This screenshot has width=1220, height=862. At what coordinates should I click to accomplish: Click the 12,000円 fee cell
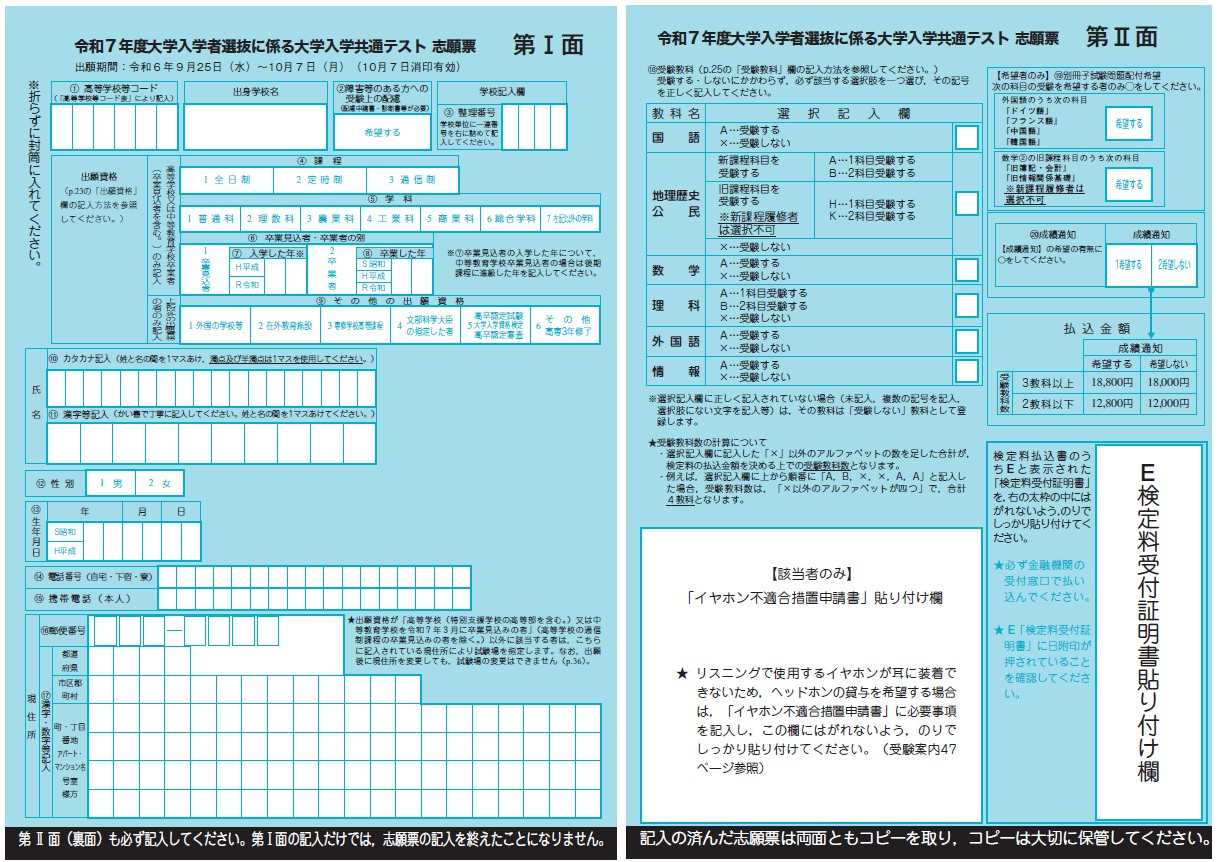[x=1168, y=403]
